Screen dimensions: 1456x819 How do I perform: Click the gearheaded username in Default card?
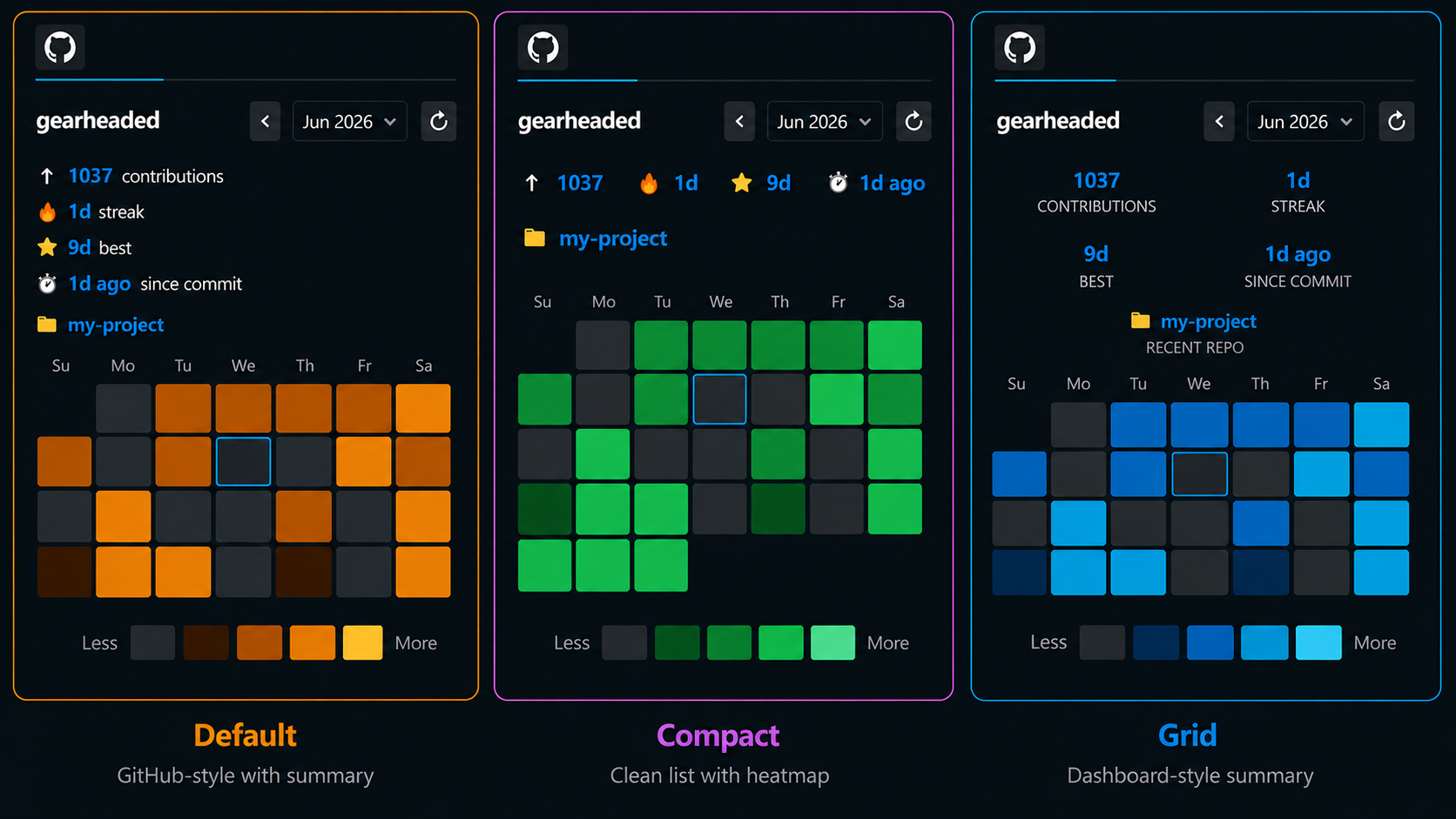pyautogui.click(x=98, y=121)
